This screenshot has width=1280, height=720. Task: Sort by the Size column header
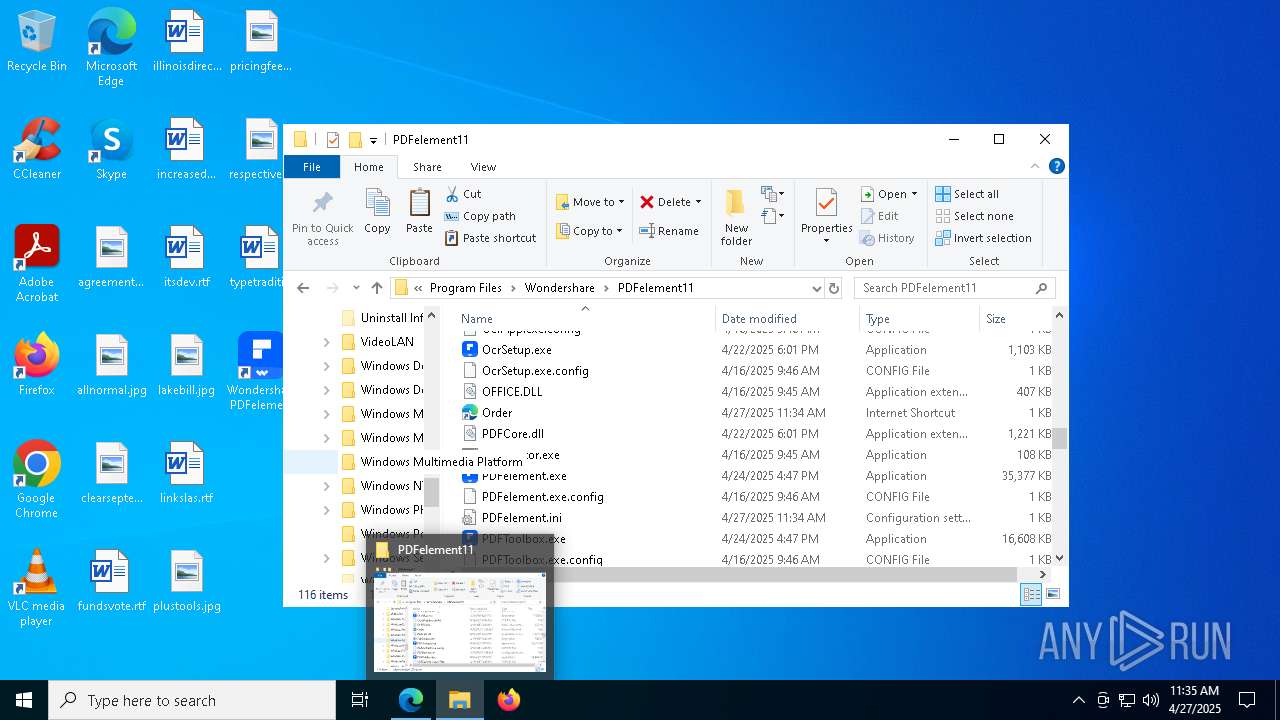click(1014, 319)
